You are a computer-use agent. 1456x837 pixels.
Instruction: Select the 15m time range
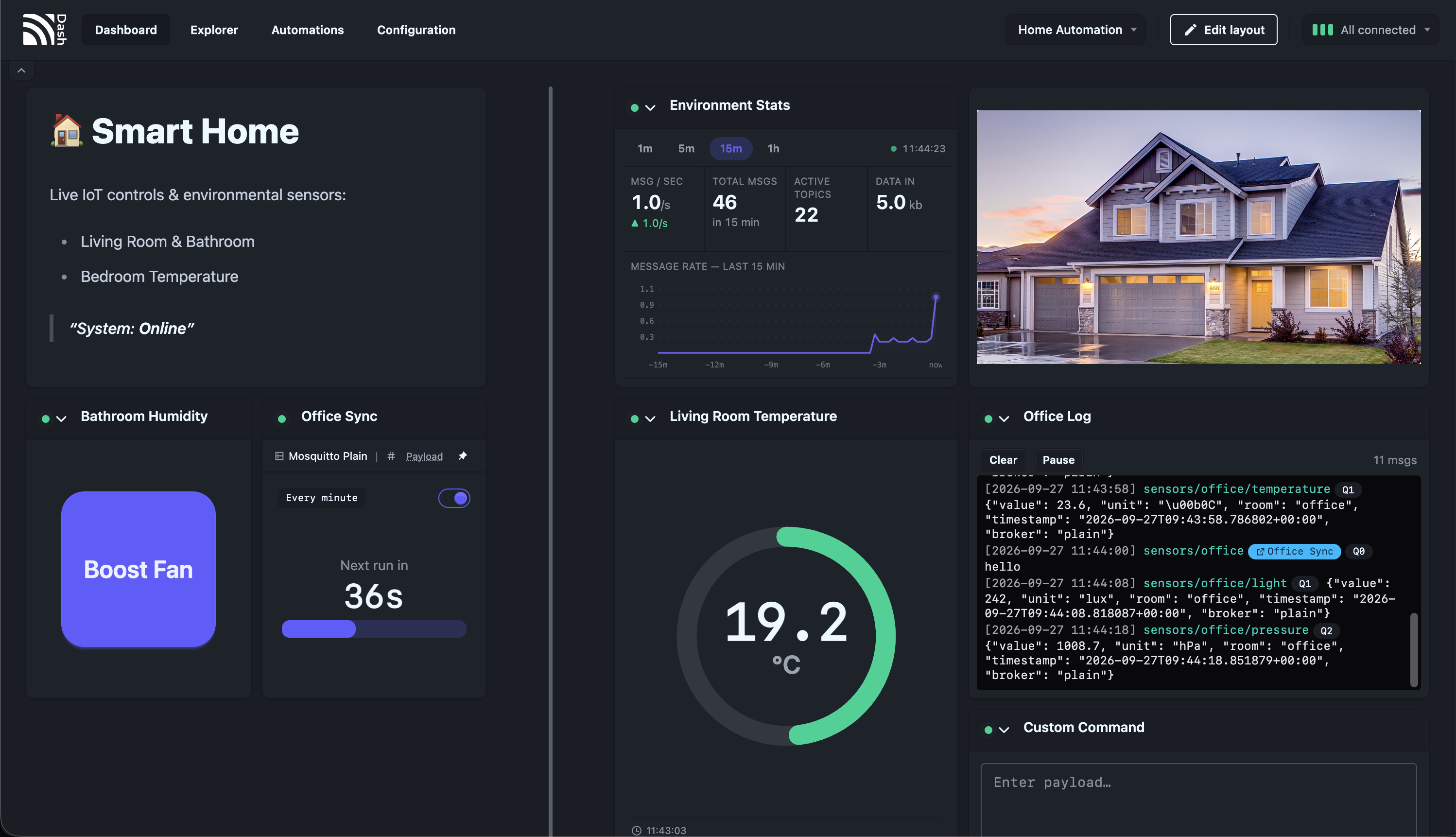coord(730,149)
